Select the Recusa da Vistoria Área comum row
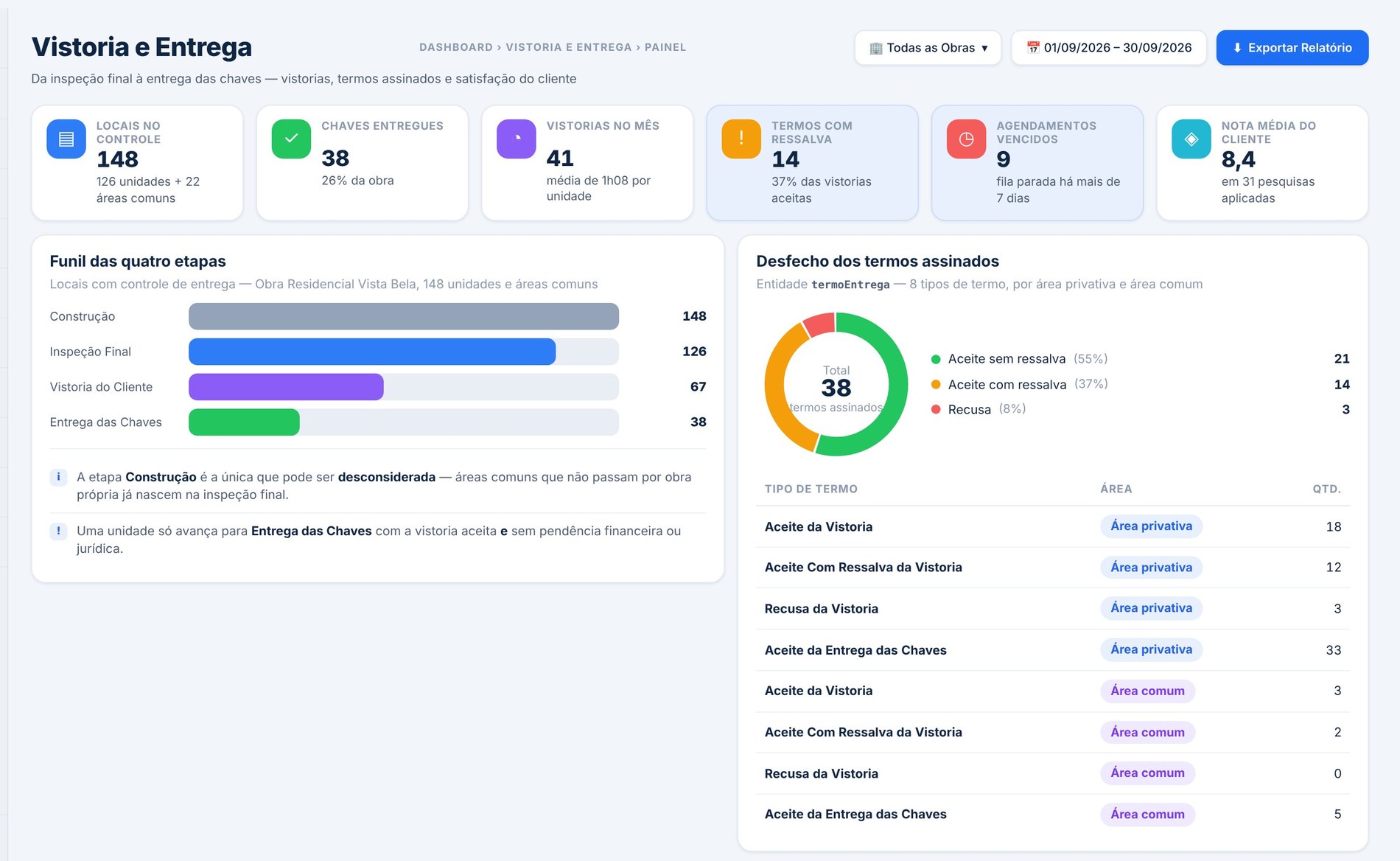This screenshot has height=861, width=1400. coord(1053,773)
